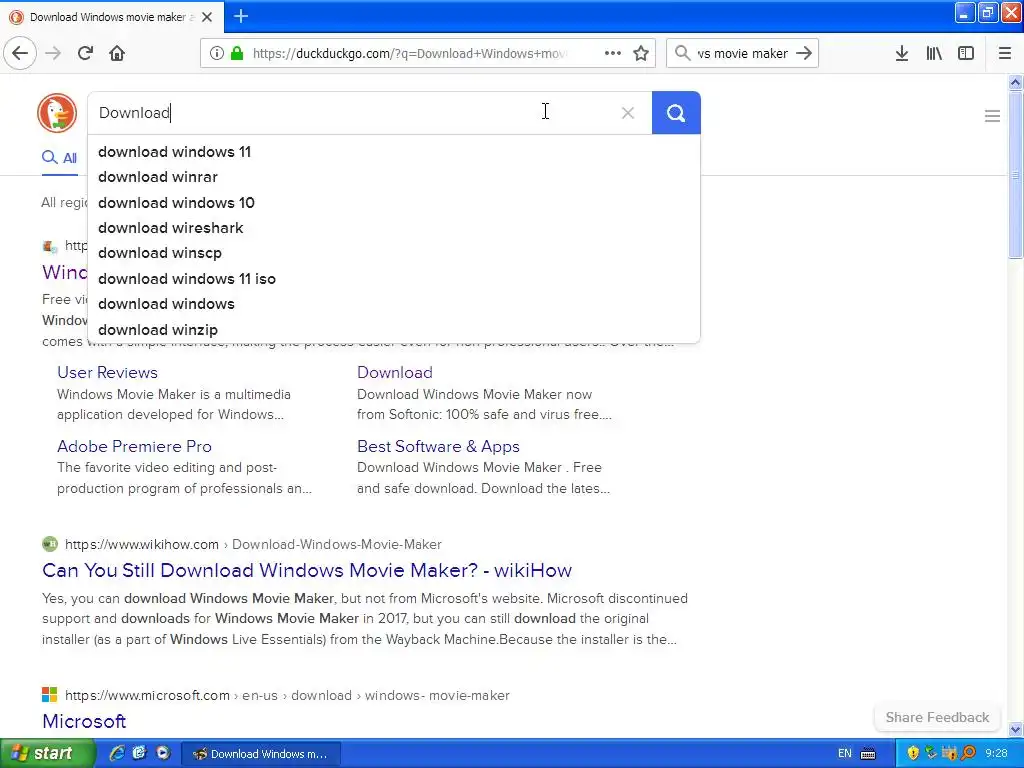Viewport: 1024px width, 768px height.
Task: Toggle the sidebar toolbar icon
Action: pos(966,53)
